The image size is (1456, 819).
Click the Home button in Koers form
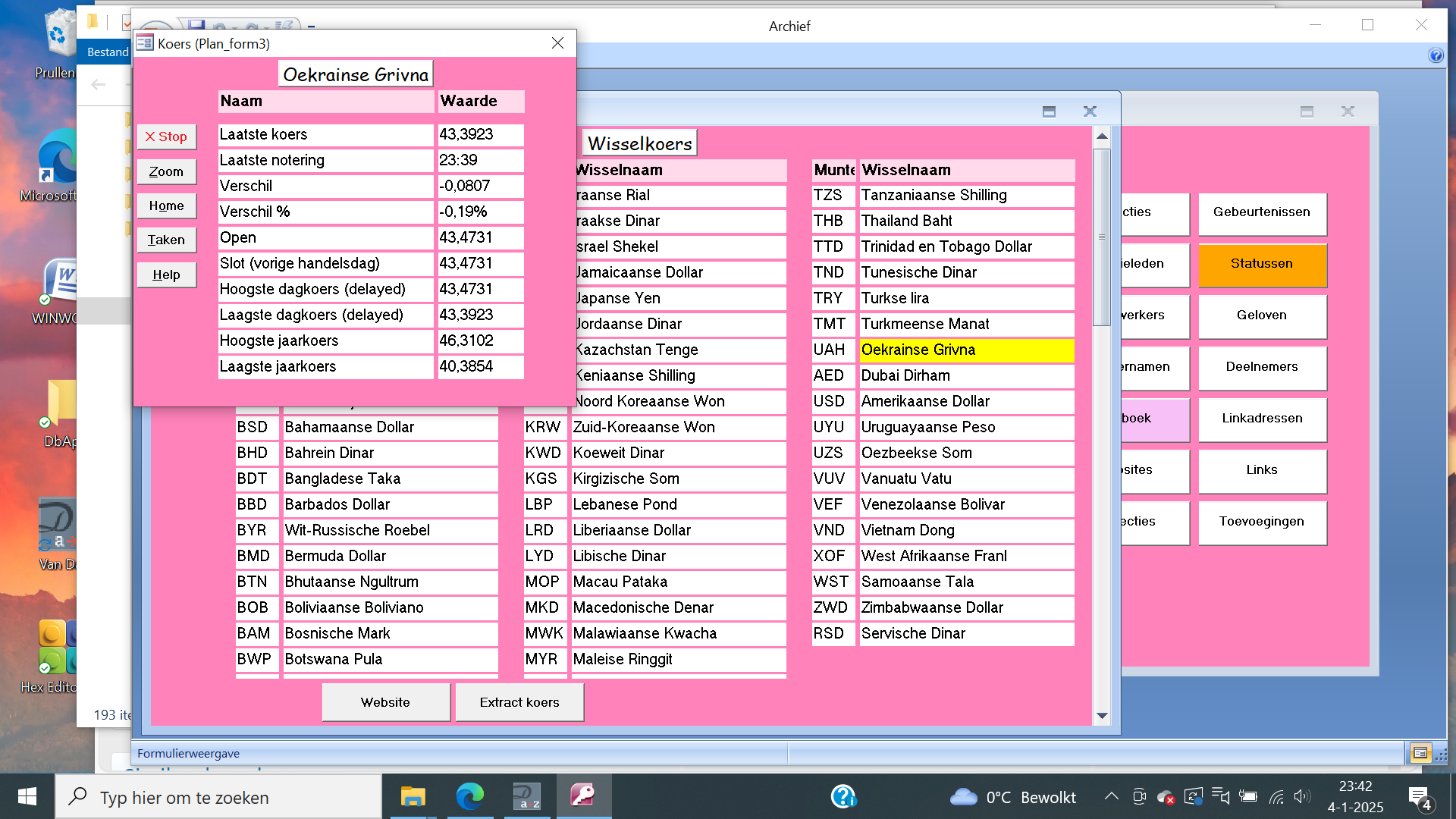pyautogui.click(x=167, y=206)
